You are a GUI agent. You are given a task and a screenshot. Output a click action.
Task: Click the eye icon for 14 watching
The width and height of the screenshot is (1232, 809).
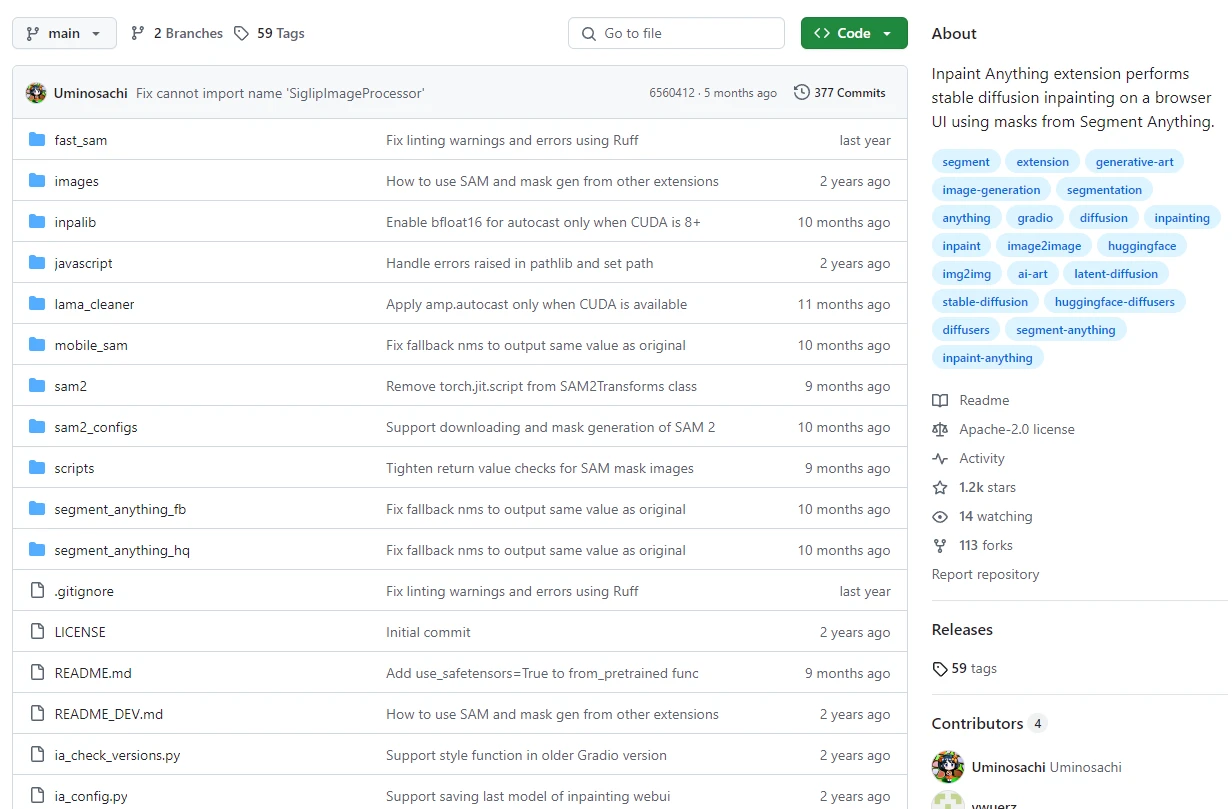pyautogui.click(x=940, y=516)
